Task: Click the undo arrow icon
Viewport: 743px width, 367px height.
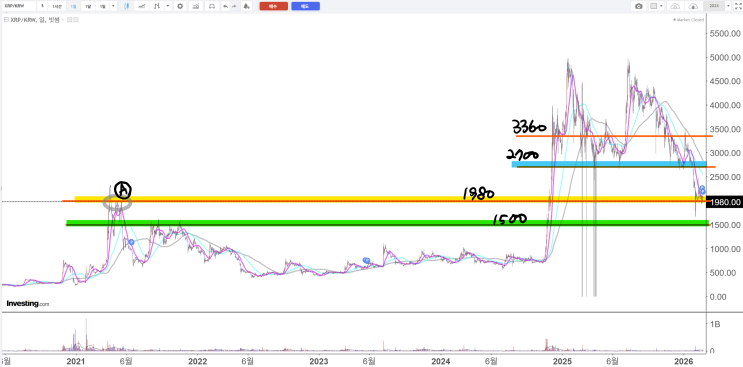Action: click(226, 6)
